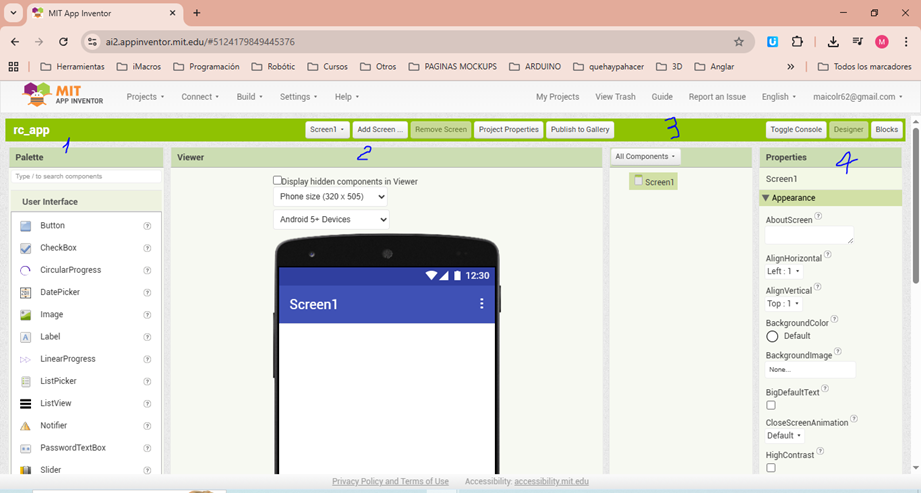Click the help icon next to Label
Viewport: 921px width, 493px height.
tap(147, 337)
